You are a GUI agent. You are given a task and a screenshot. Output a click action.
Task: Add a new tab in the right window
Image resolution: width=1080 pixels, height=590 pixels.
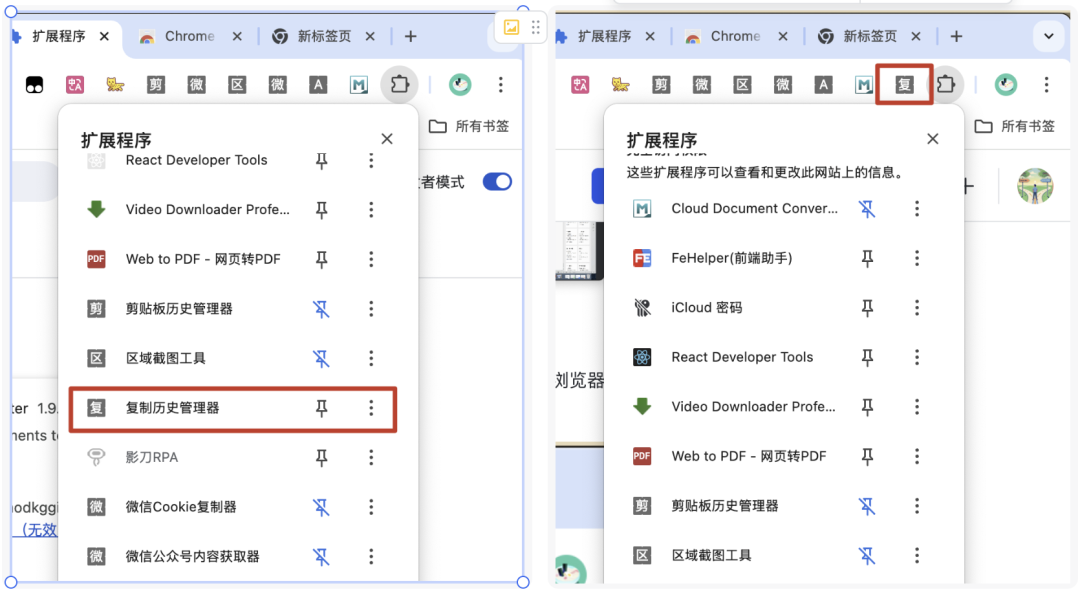[x=956, y=36]
